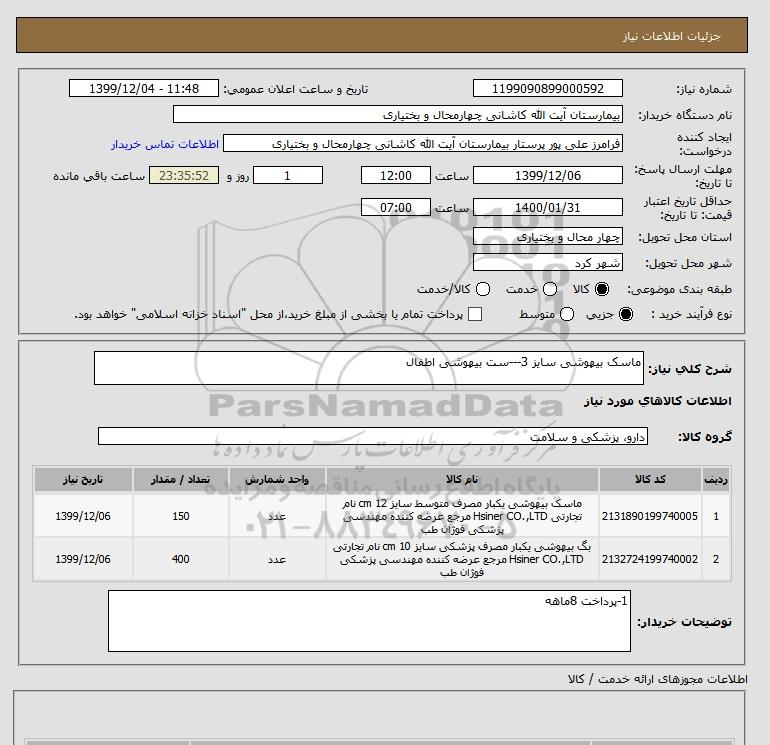Click the row number 1 cell
This screenshot has width=770, height=745.
tap(715, 516)
